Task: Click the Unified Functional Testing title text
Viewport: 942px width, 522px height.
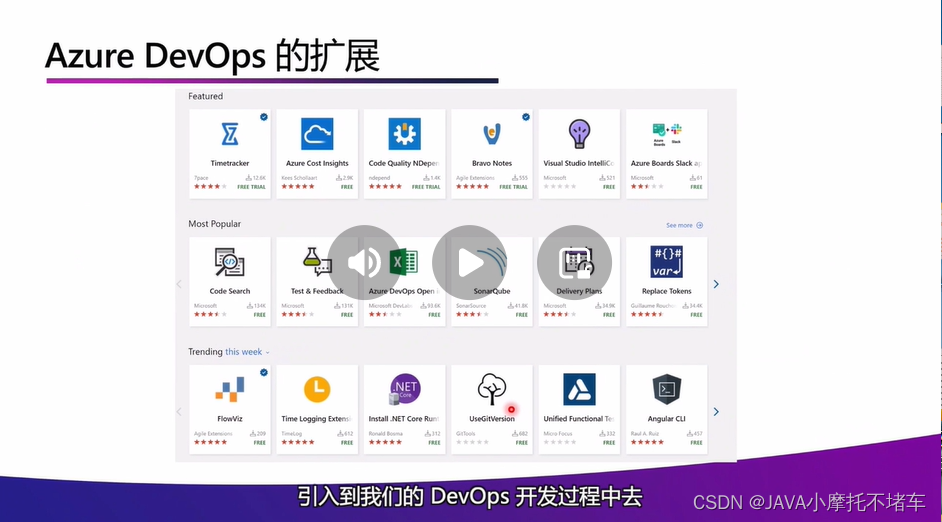Action: (x=579, y=419)
